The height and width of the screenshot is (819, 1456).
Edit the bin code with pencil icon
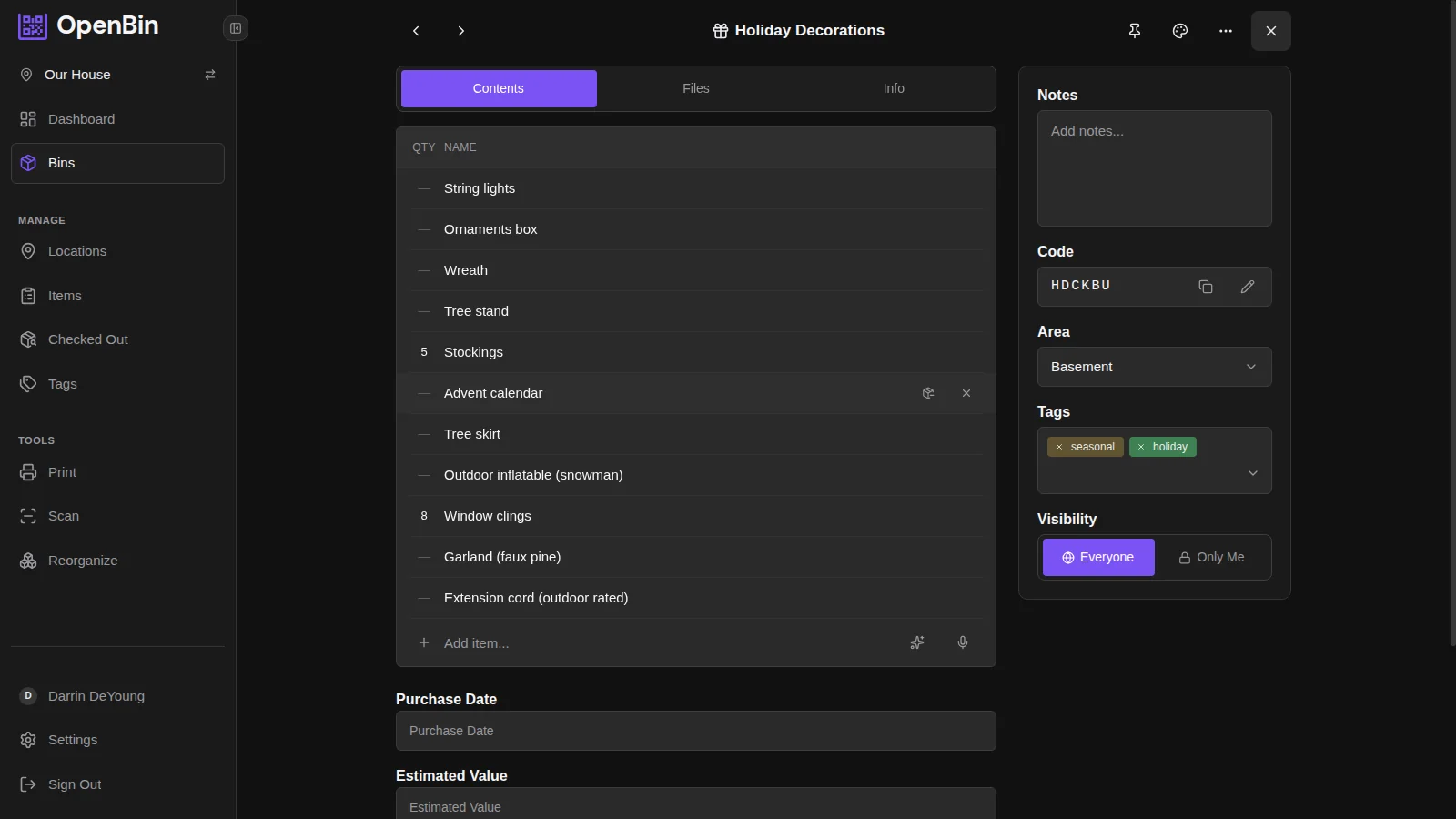1247,287
